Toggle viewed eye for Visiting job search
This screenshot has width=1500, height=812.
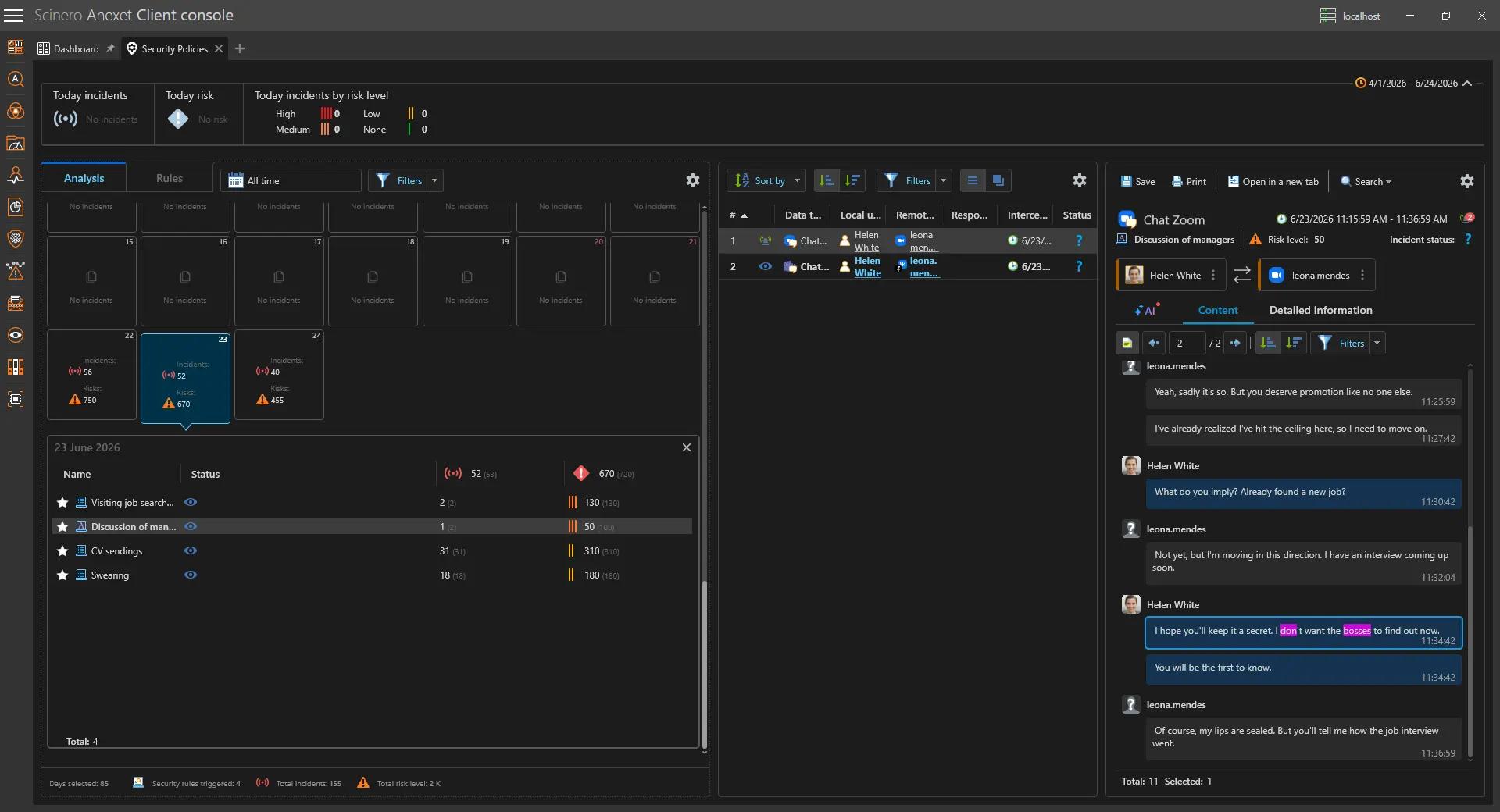(x=191, y=504)
